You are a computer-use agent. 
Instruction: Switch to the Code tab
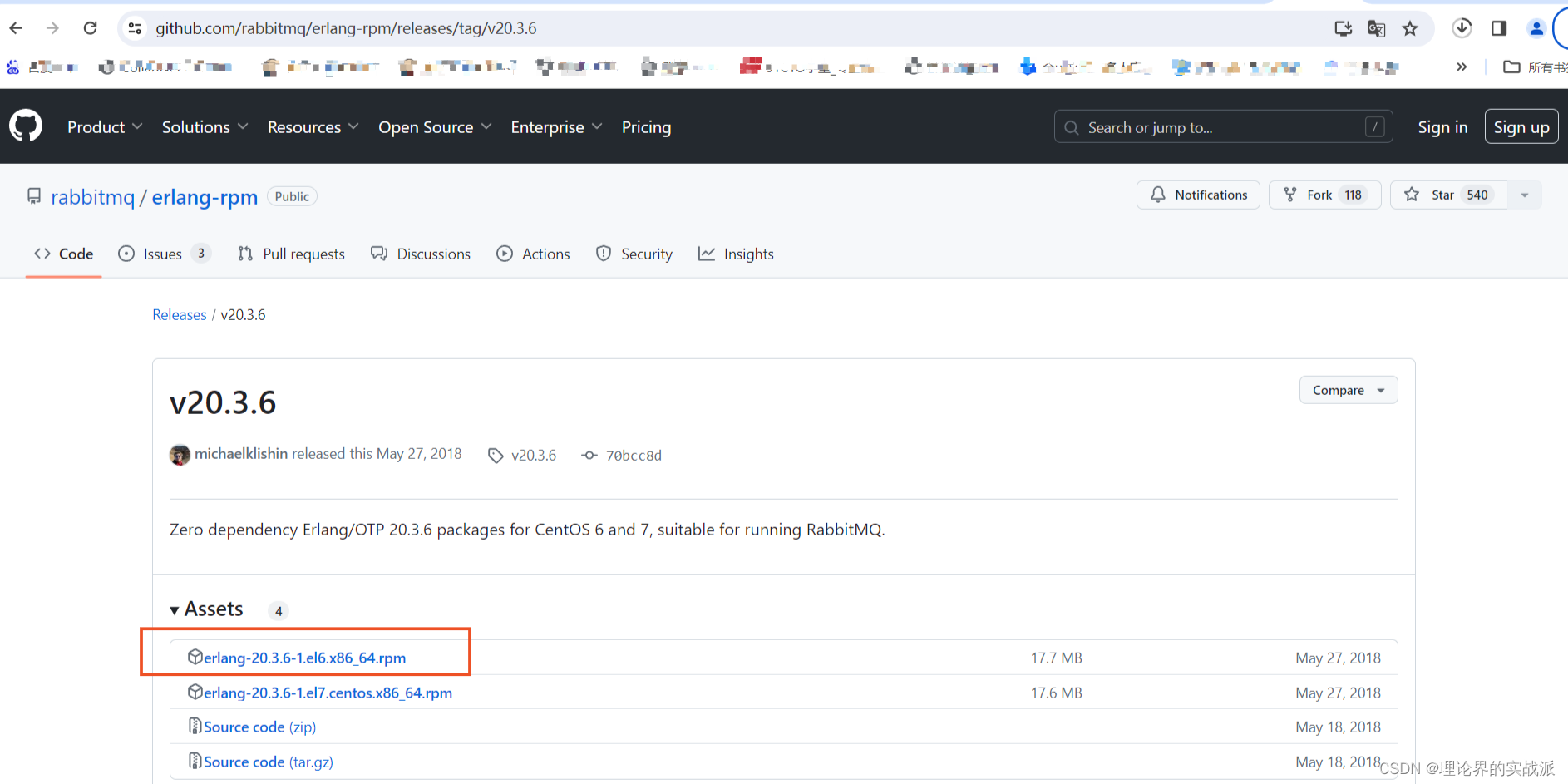point(63,254)
